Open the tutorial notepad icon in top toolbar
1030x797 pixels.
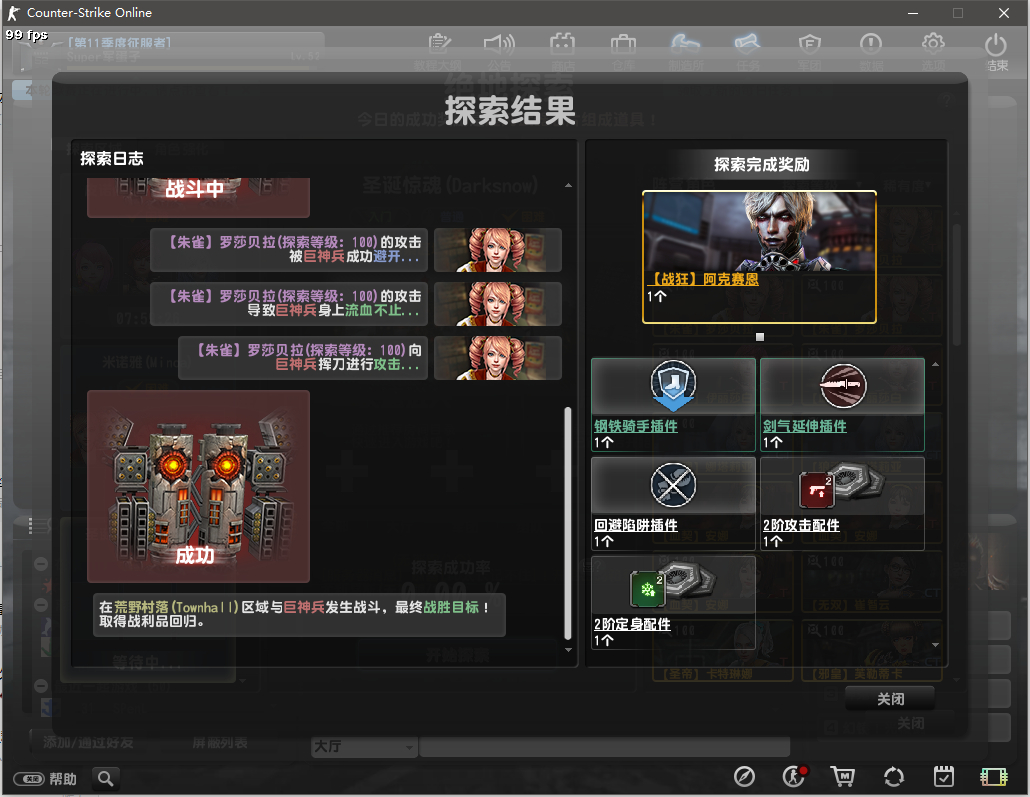tap(439, 44)
